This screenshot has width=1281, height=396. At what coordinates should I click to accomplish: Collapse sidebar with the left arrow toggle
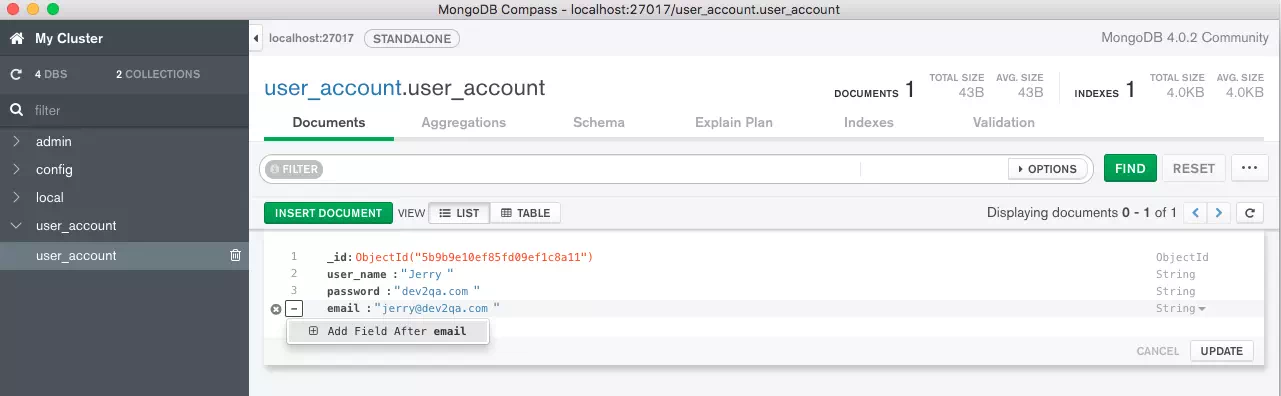pos(256,38)
